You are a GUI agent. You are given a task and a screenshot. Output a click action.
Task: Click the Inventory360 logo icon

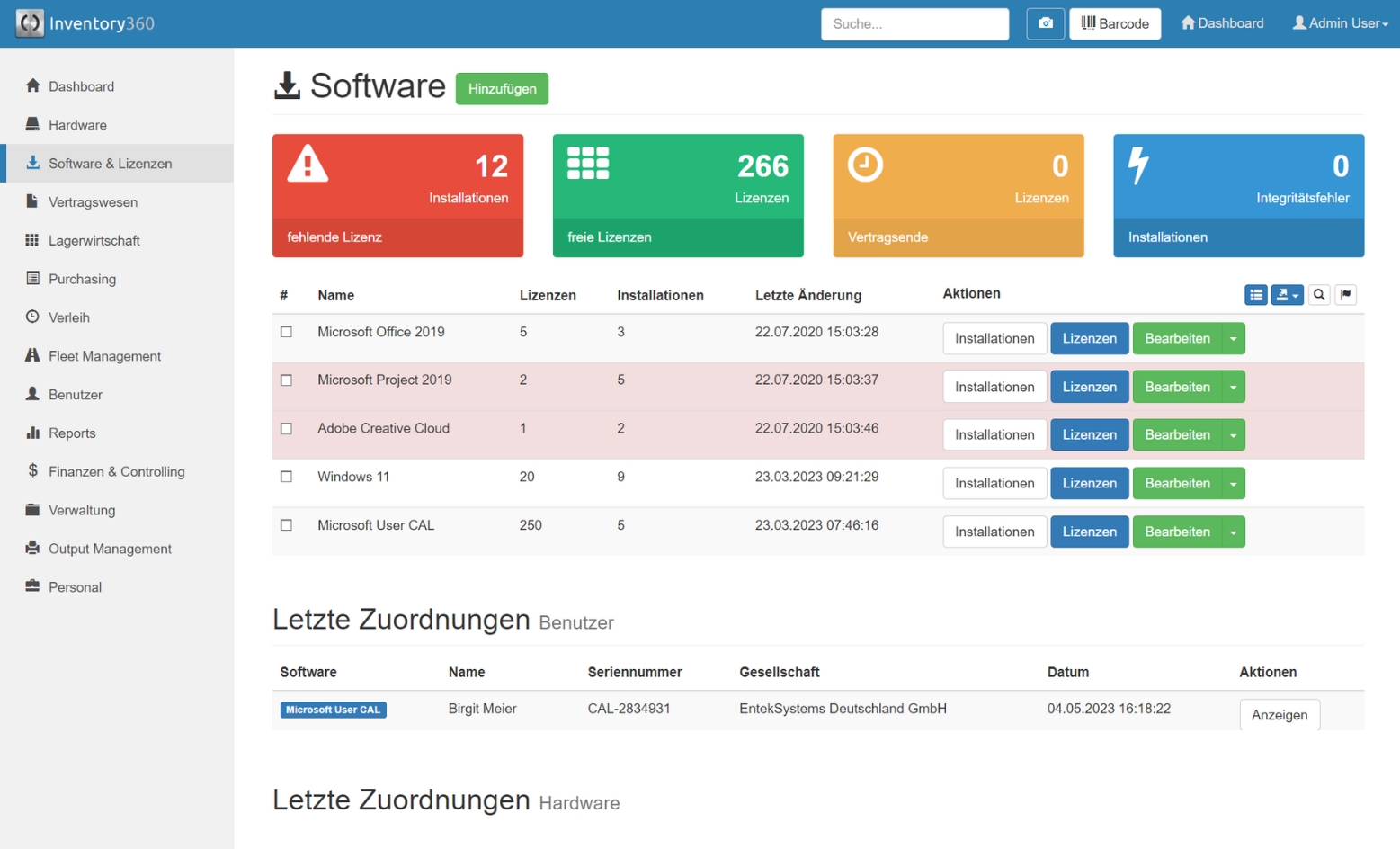coord(30,23)
